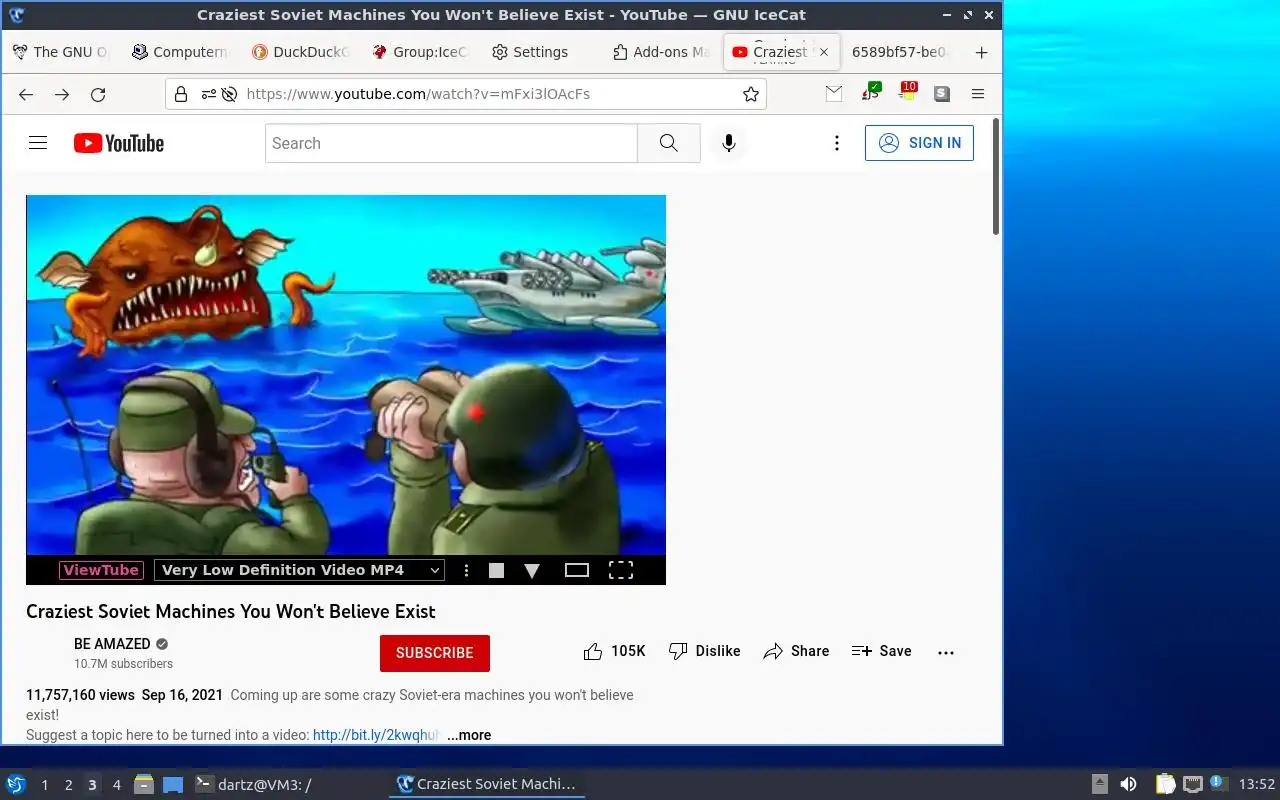This screenshot has height=800, width=1280.
Task: Open the bit.ly link in description
Action: coord(376,735)
